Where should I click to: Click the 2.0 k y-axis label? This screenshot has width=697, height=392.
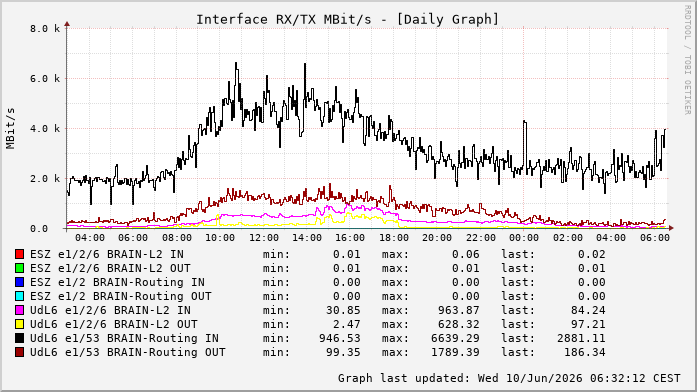[45, 179]
